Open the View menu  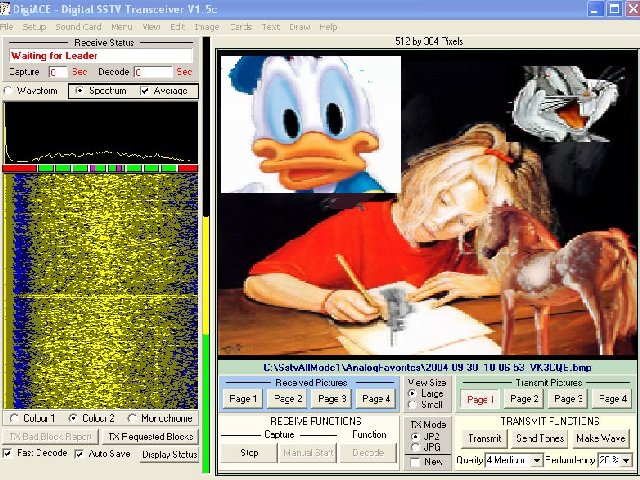tap(151, 27)
